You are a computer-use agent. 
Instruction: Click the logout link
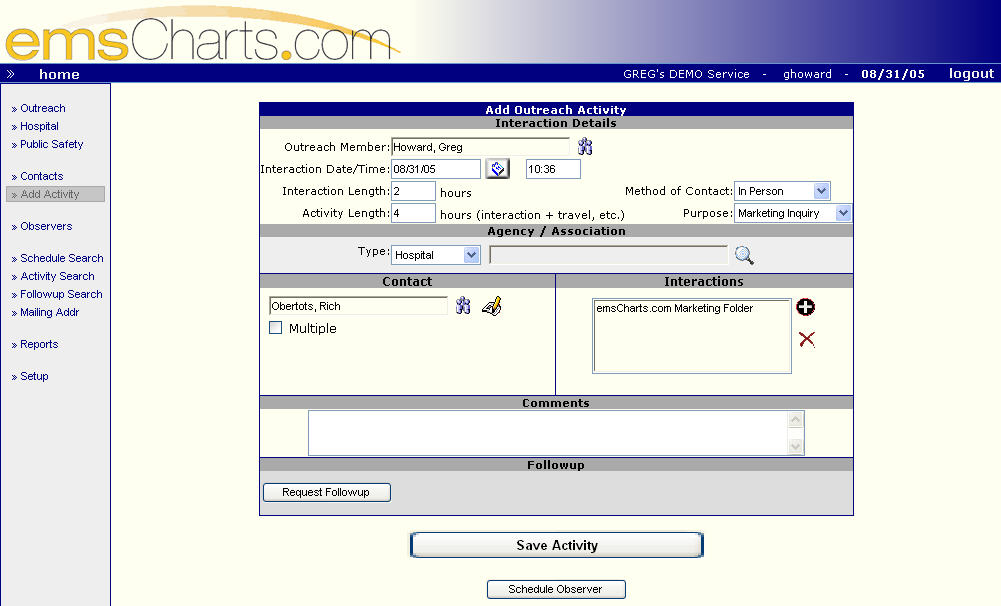971,74
